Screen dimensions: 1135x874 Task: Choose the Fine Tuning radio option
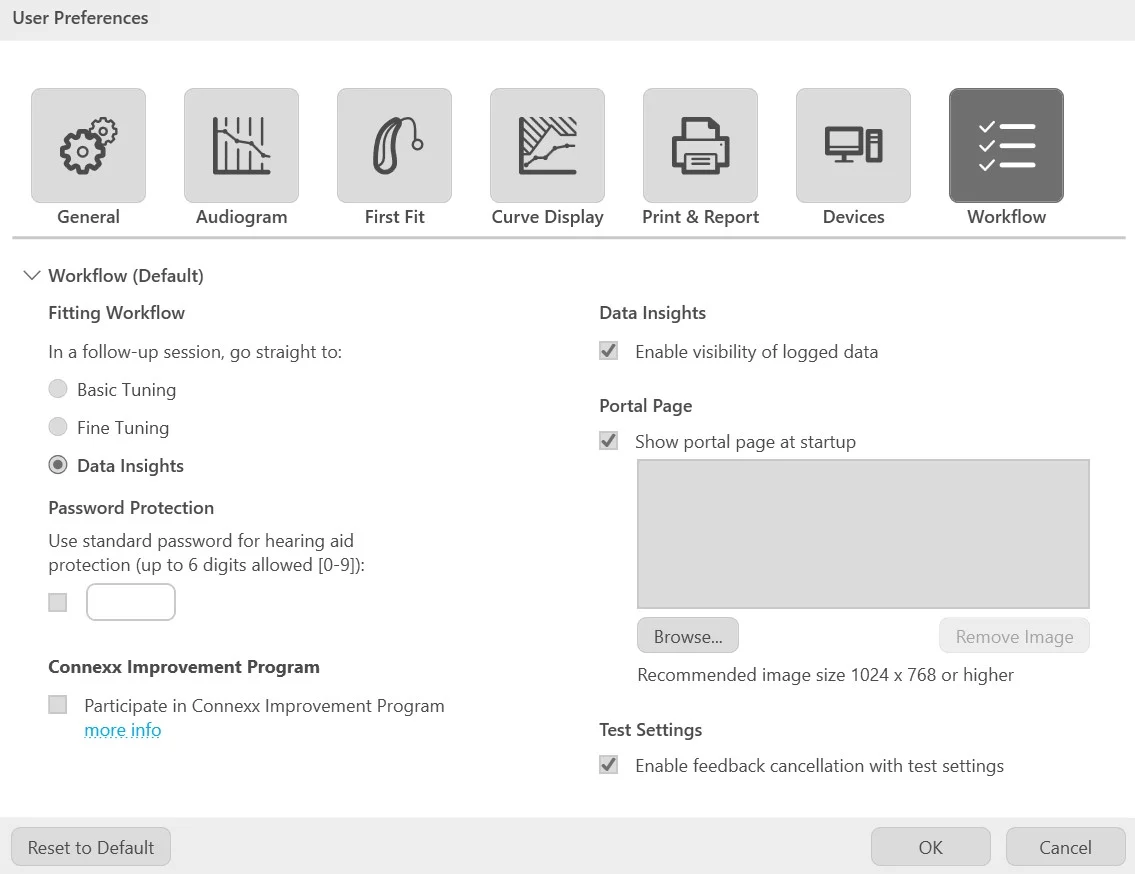tap(58, 427)
